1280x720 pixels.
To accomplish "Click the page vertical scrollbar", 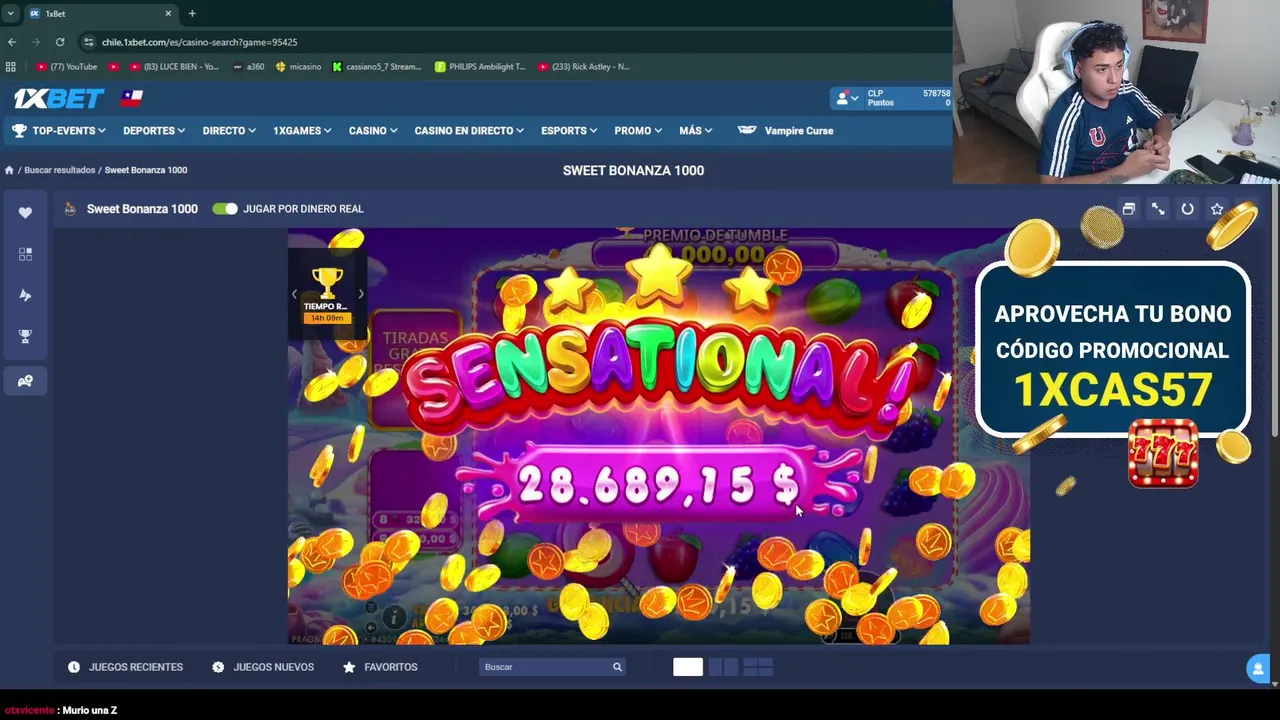I will [1275, 310].
